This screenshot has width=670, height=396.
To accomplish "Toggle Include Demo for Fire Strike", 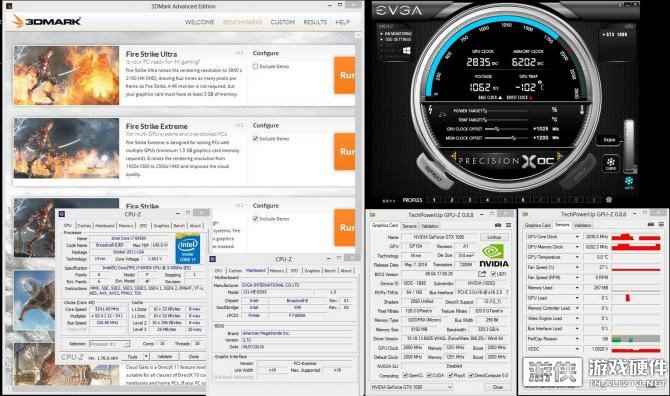I will (256, 219).
